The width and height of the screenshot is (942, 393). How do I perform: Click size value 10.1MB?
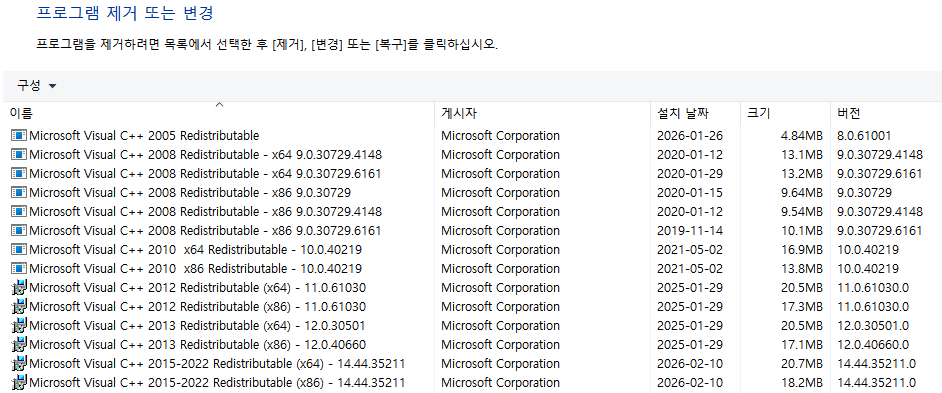(801, 231)
